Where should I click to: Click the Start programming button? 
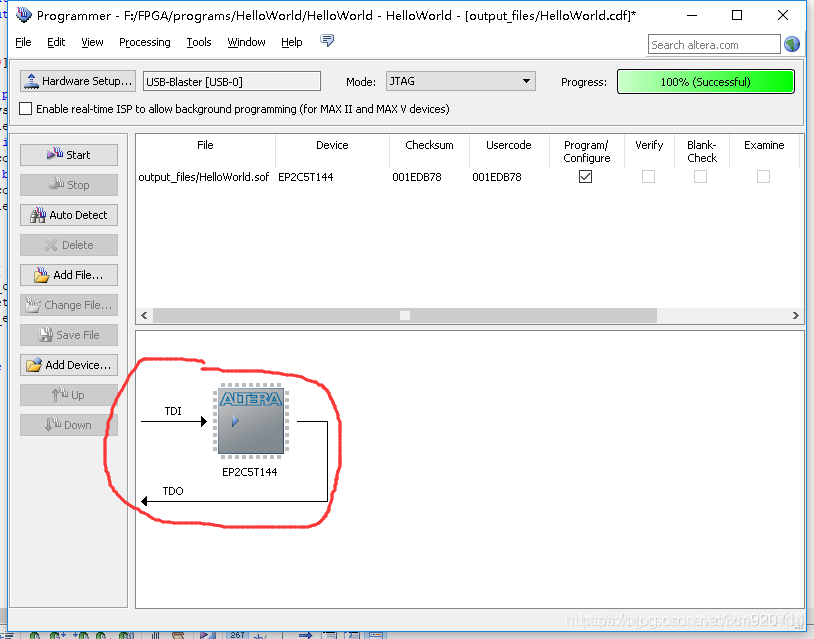[69, 155]
